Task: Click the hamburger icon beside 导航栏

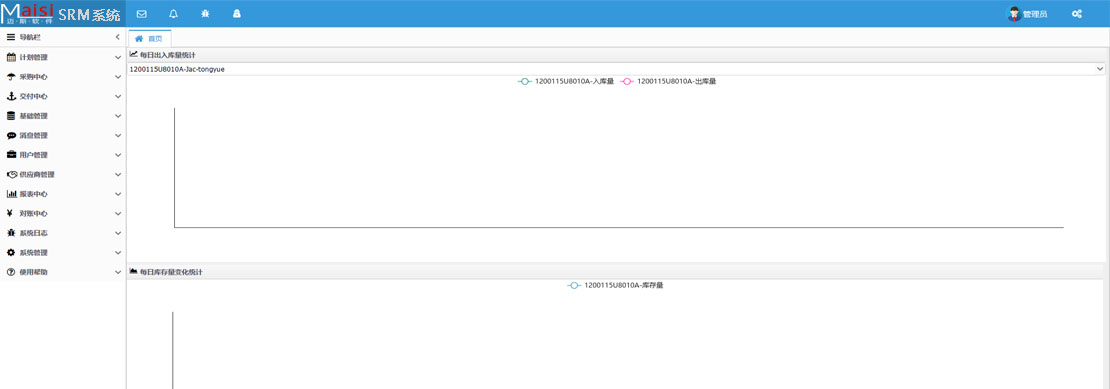Action: [11, 37]
